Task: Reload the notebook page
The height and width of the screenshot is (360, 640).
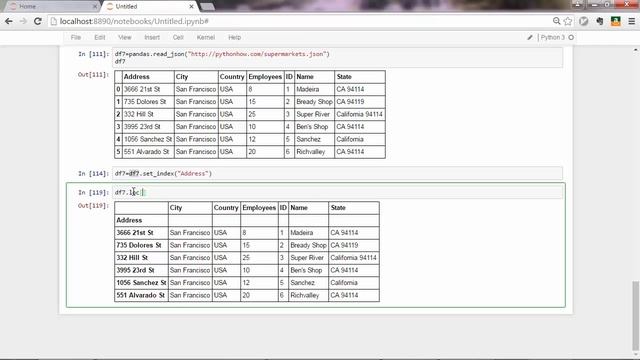Action: [38, 21]
